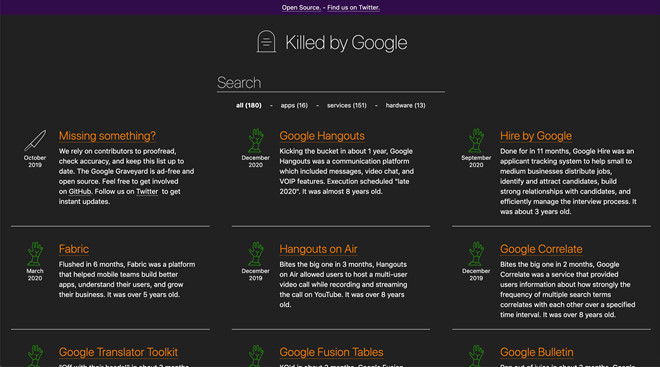The image size is (660, 367).
Task: Open the Google Translator Toolkit heading link
Action: [118, 352]
